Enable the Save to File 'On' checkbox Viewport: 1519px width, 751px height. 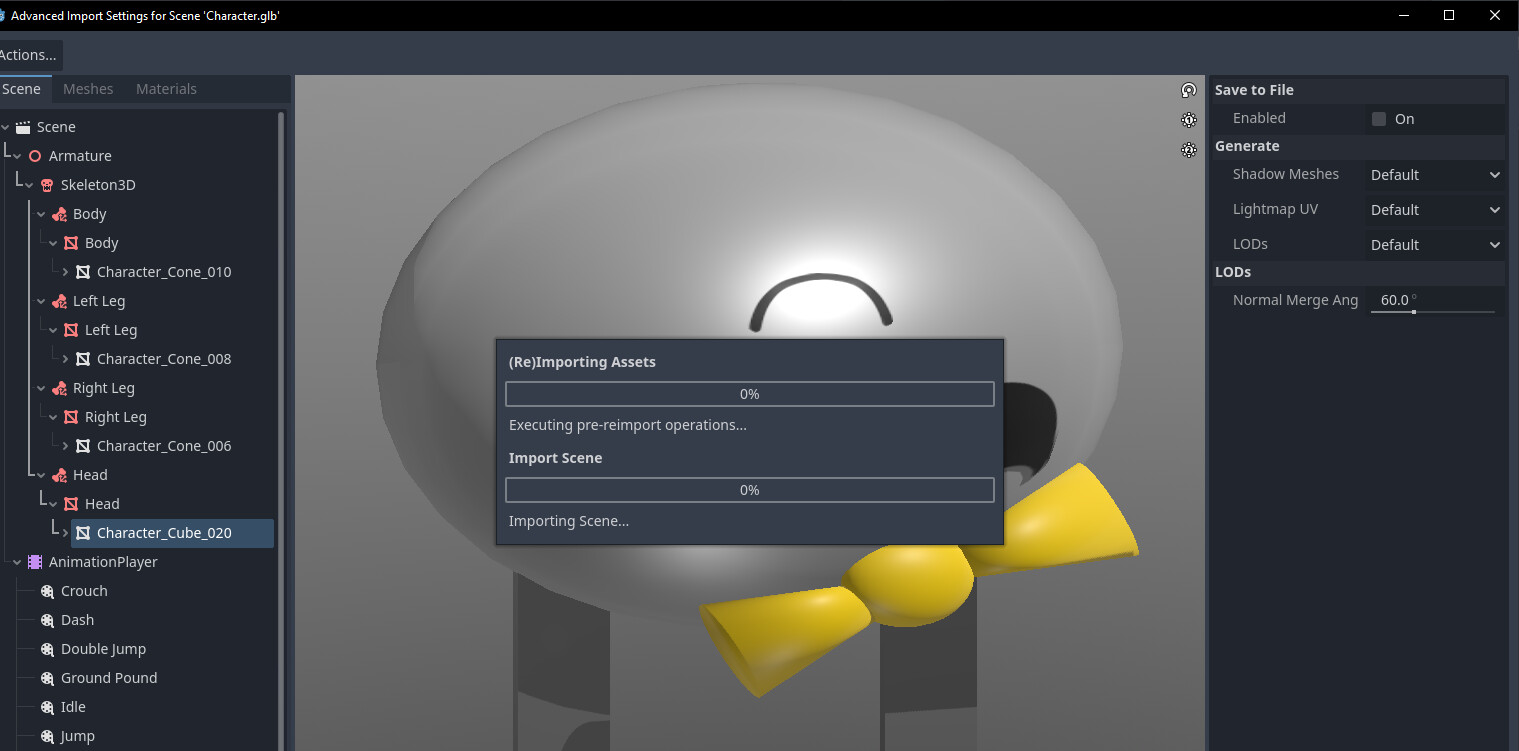tap(1379, 119)
